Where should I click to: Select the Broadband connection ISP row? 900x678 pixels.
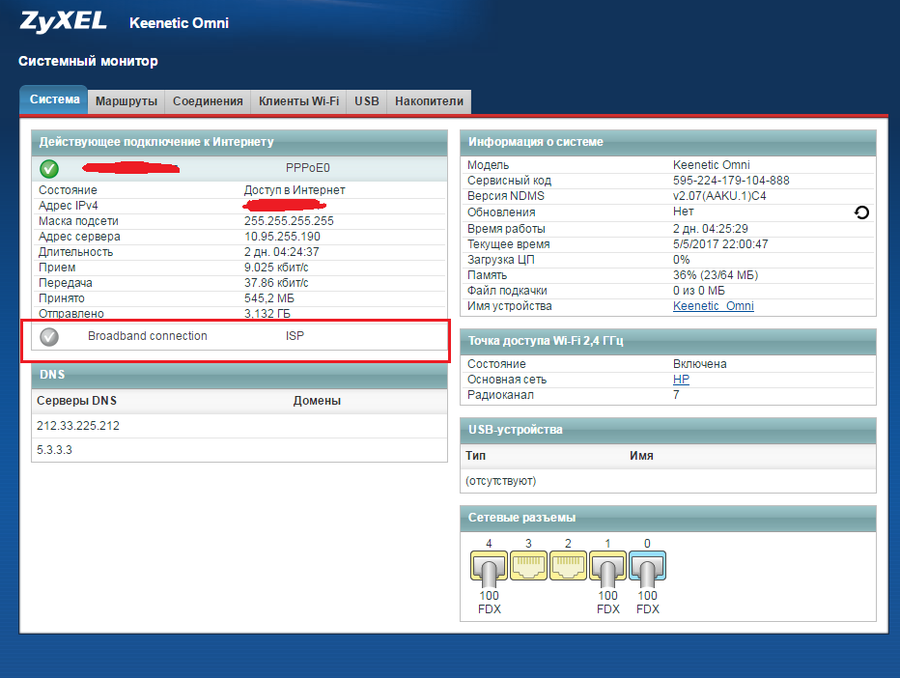[240, 337]
